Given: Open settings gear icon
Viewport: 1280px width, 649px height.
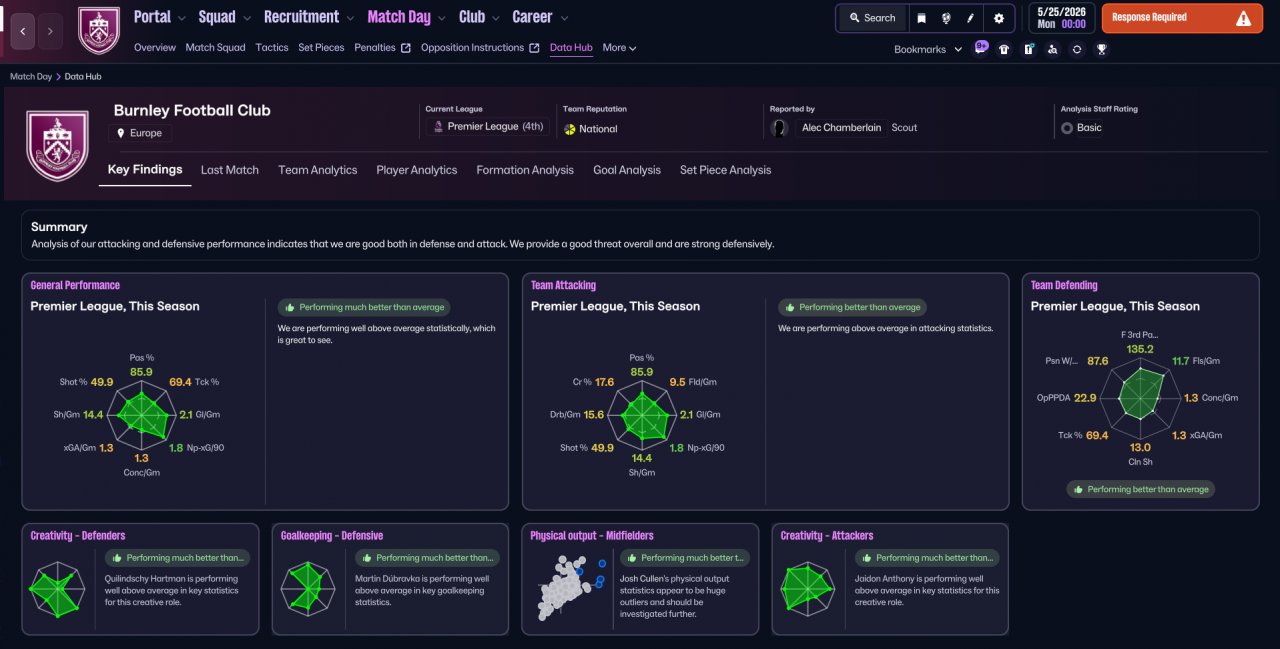Looking at the screenshot, I should (x=998, y=18).
